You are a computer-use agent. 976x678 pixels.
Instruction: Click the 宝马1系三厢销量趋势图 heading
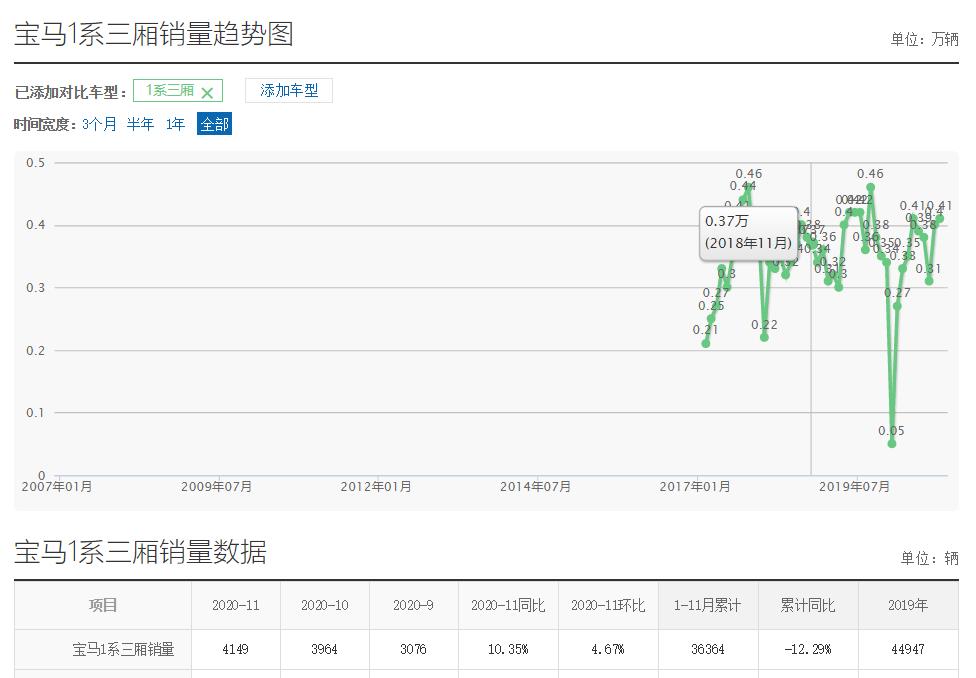click(154, 34)
